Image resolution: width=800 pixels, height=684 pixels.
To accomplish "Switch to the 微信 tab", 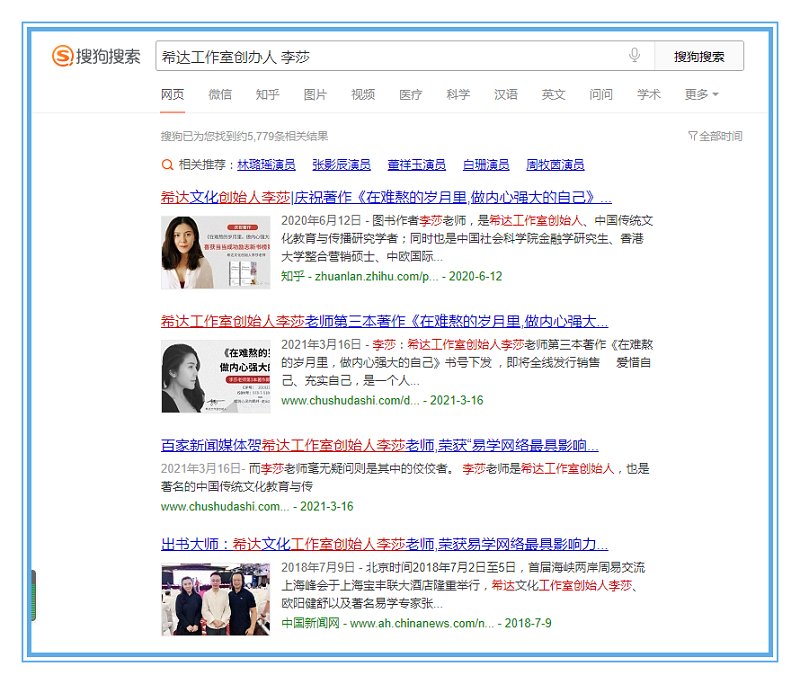I will 220,95.
